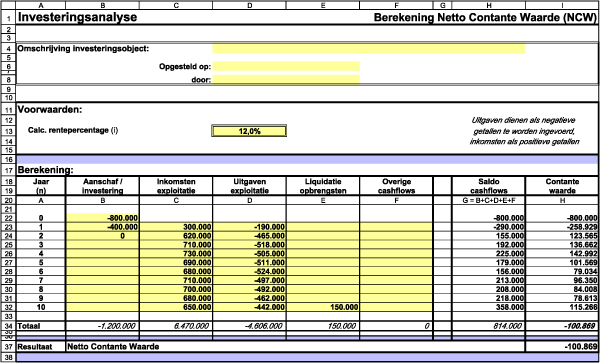Click the 150.000 liquidatie opbrengsten cell
This screenshot has width=600, height=363.
pyautogui.click(x=323, y=307)
